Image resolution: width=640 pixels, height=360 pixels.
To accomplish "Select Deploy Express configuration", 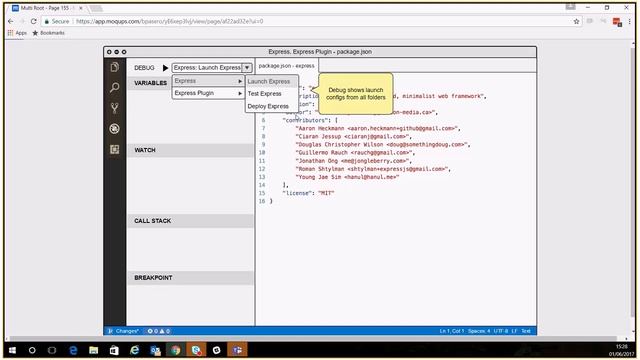I will click(x=272, y=106).
